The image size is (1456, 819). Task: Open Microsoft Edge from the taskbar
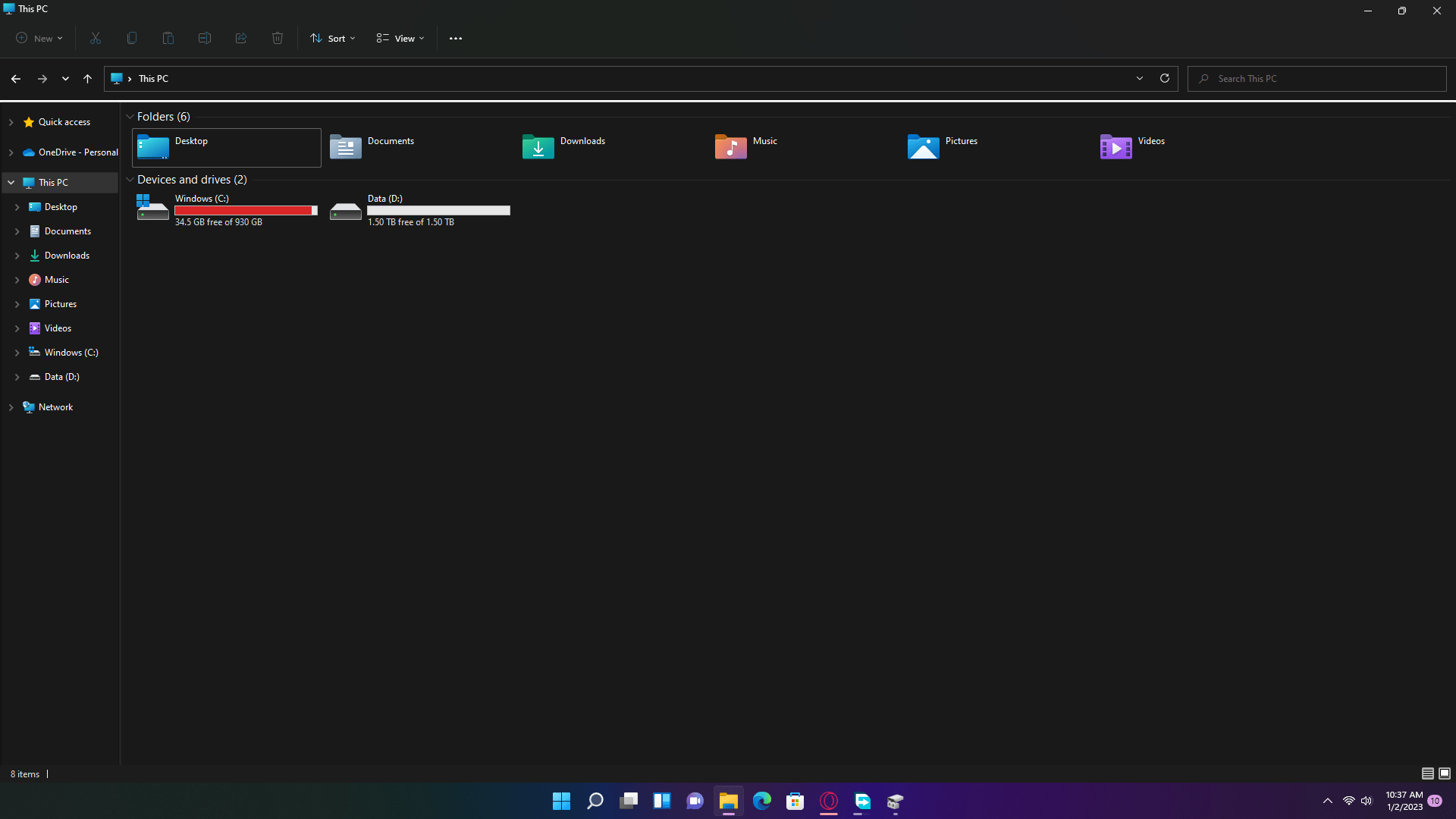click(x=761, y=801)
